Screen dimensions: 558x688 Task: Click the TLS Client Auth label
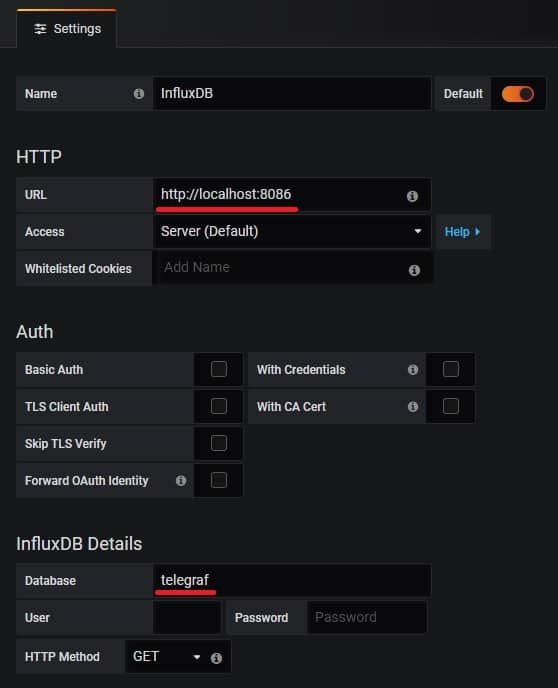(x=67, y=406)
